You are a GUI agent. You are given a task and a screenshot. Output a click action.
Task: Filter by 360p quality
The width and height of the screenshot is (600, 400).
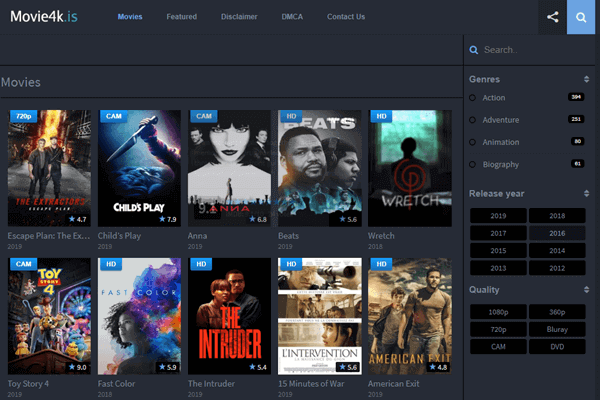557,312
